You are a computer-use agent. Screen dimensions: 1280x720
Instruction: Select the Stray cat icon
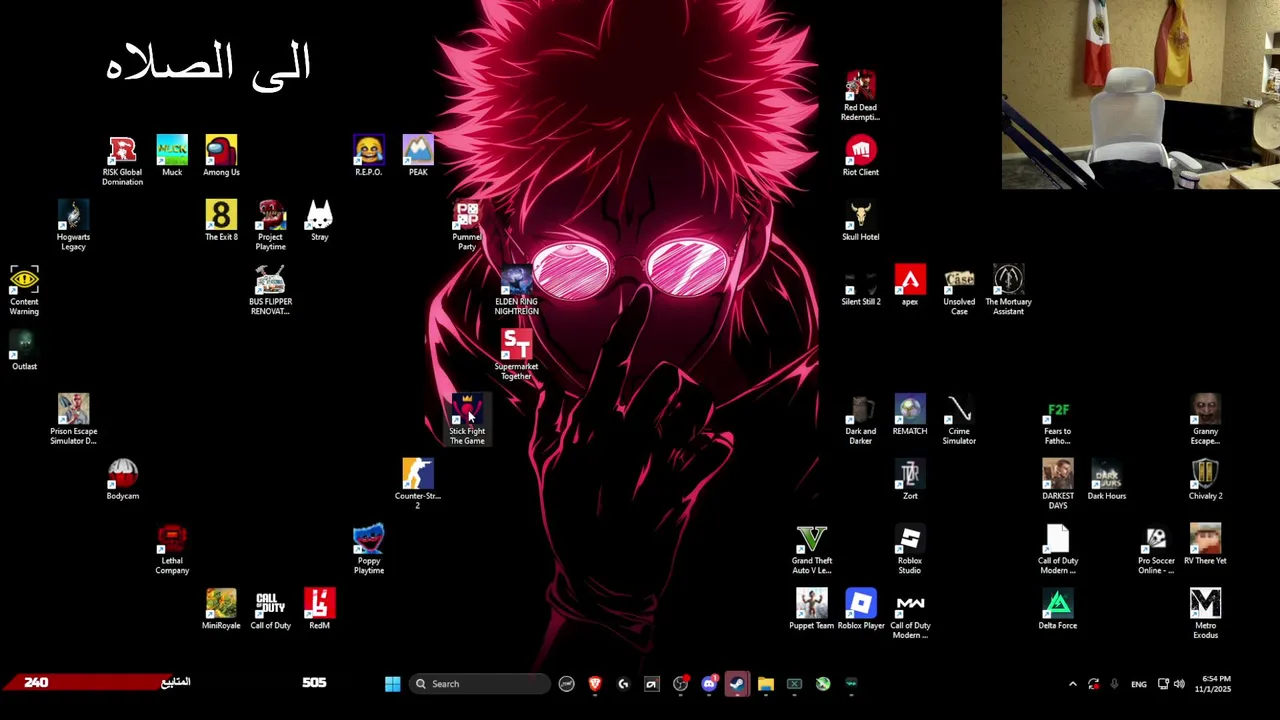point(319,221)
